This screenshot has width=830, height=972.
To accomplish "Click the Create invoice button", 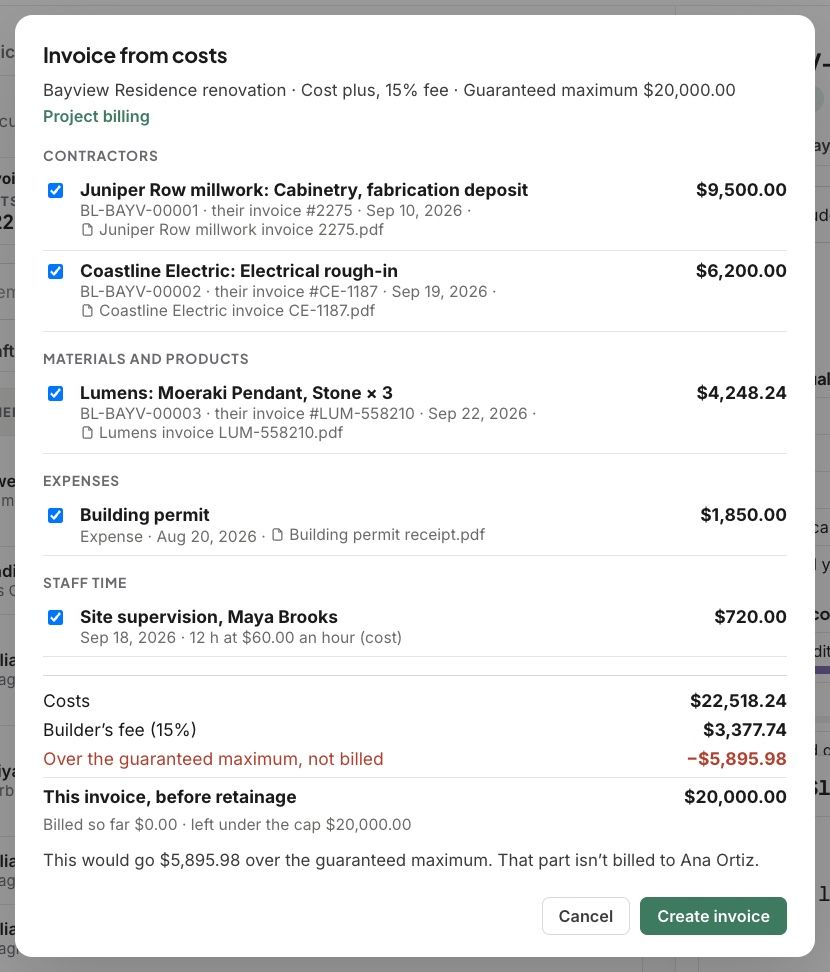I will coord(713,916).
